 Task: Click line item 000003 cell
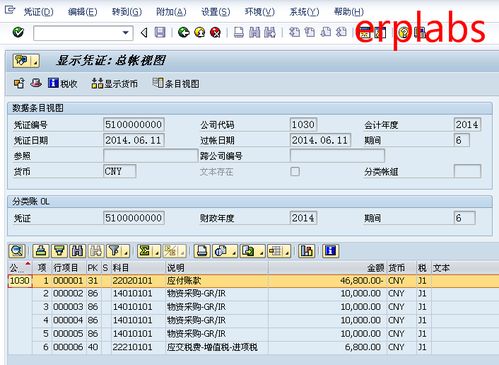pos(68,307)
